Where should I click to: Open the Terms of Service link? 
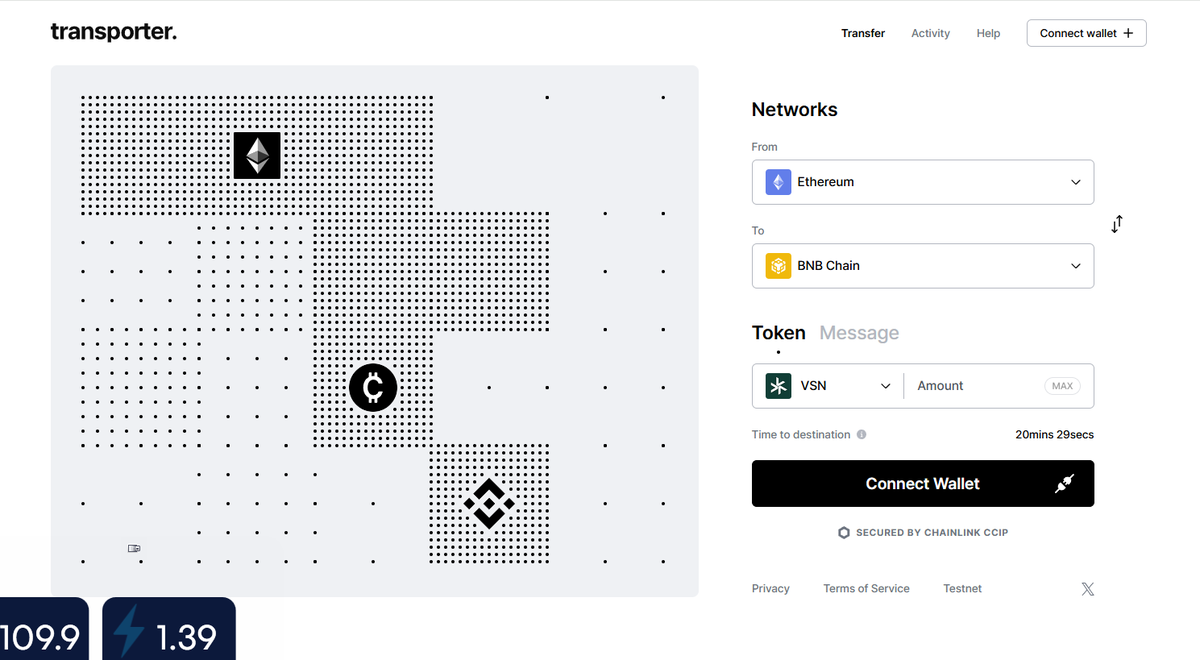tap(866, 589)
